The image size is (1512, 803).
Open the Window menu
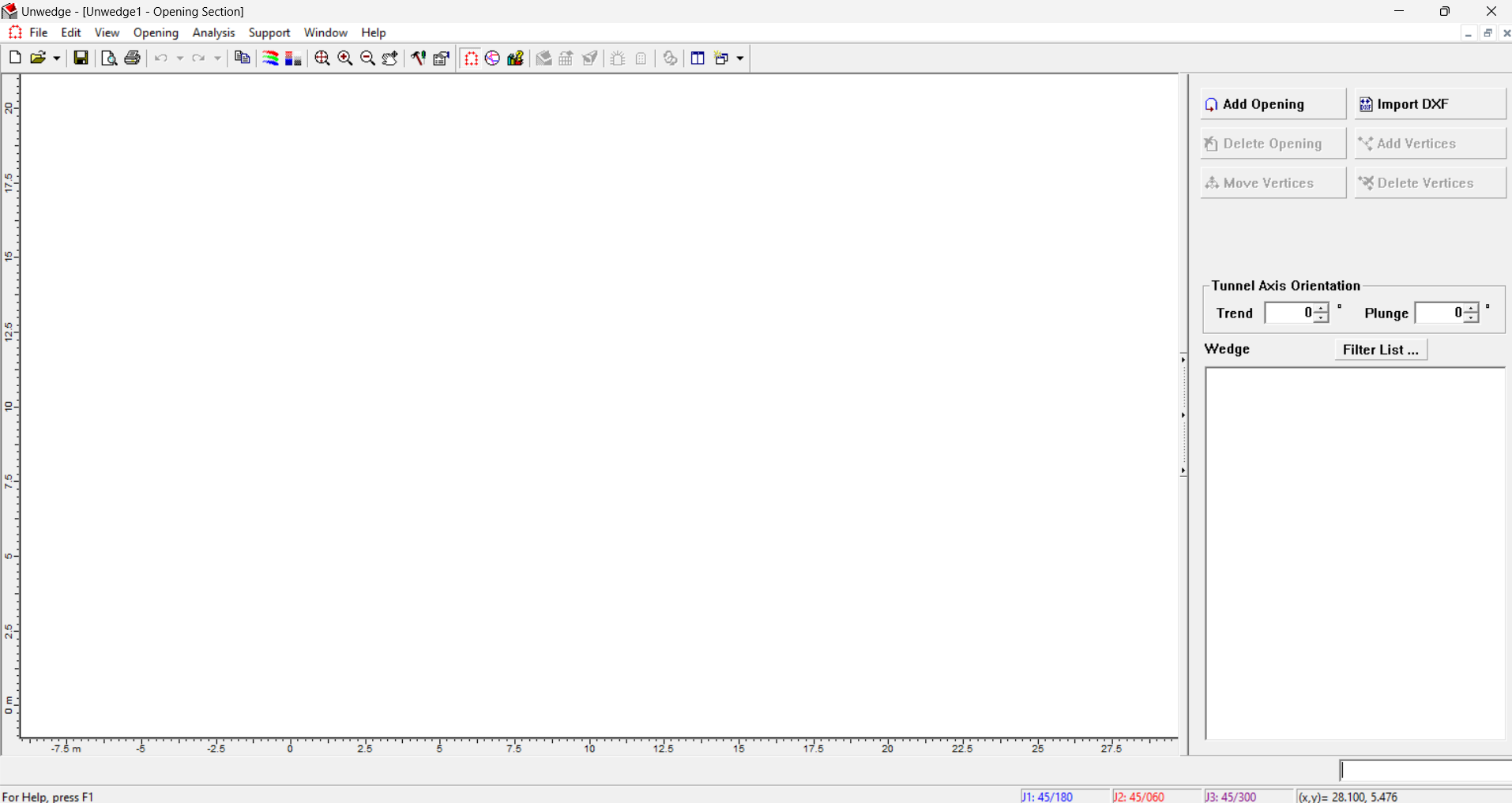325,32
